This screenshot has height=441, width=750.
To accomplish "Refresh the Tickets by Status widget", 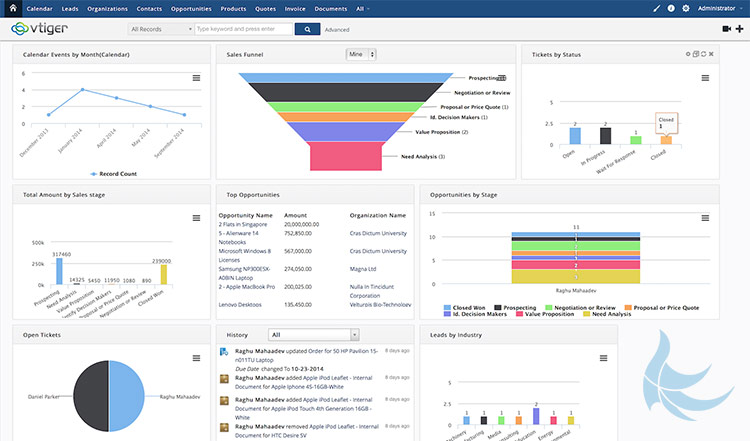I will pyautogui.click(x=704, y=54).
